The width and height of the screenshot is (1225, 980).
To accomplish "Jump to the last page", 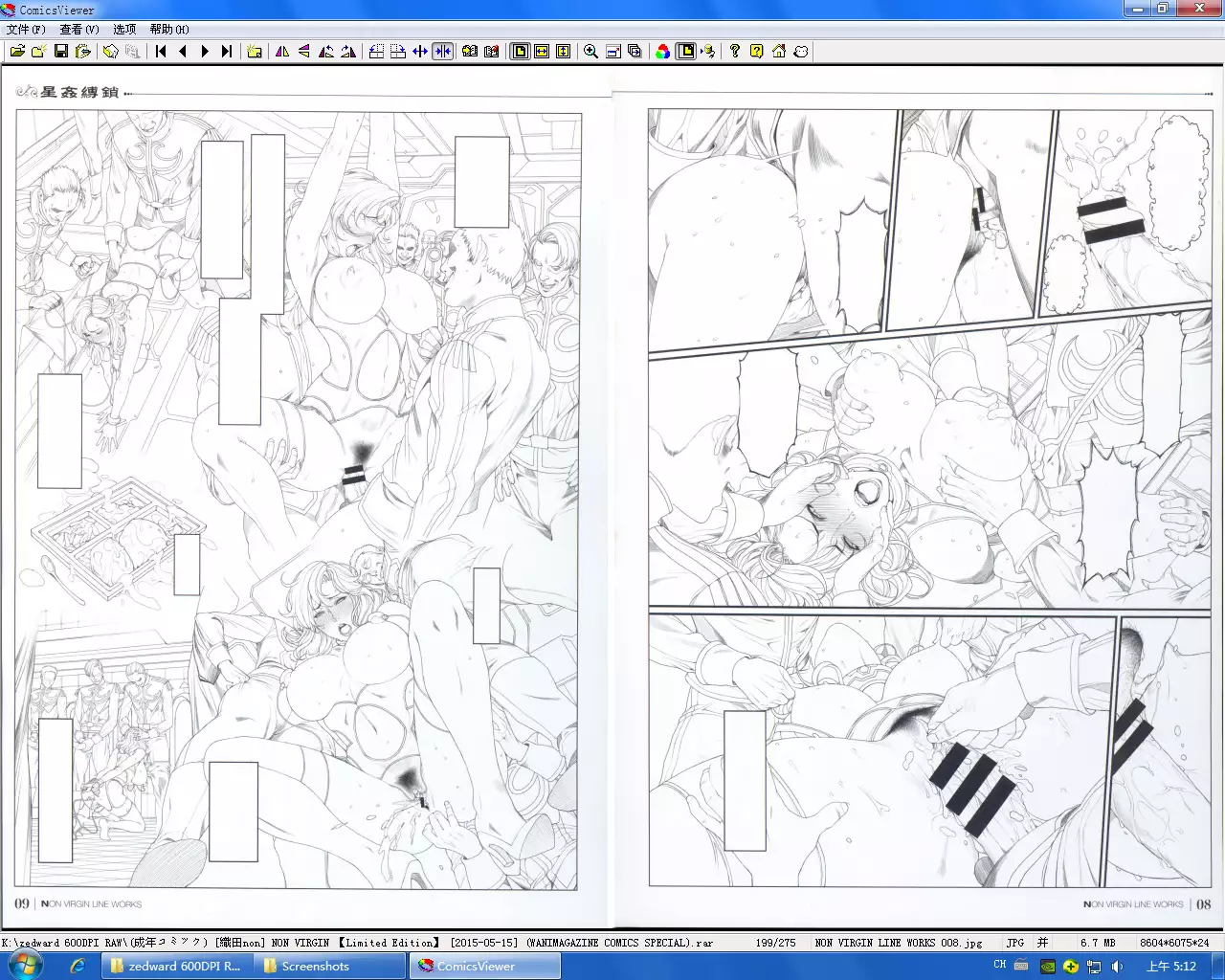I will (227, 52).
